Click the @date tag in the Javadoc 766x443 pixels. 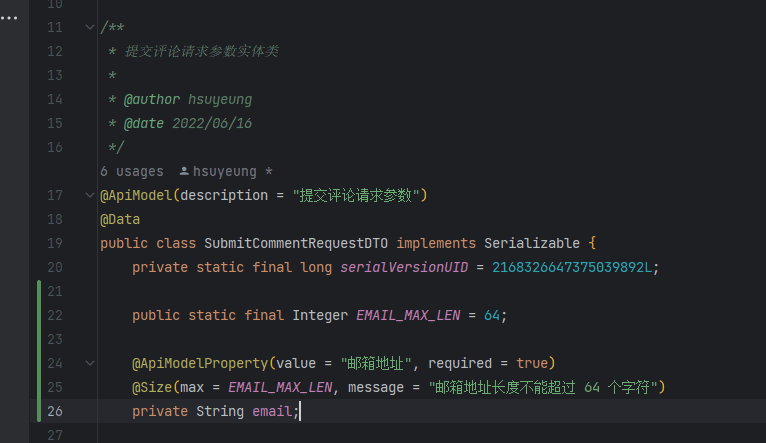pyautogui.click(x=143, y=123)
